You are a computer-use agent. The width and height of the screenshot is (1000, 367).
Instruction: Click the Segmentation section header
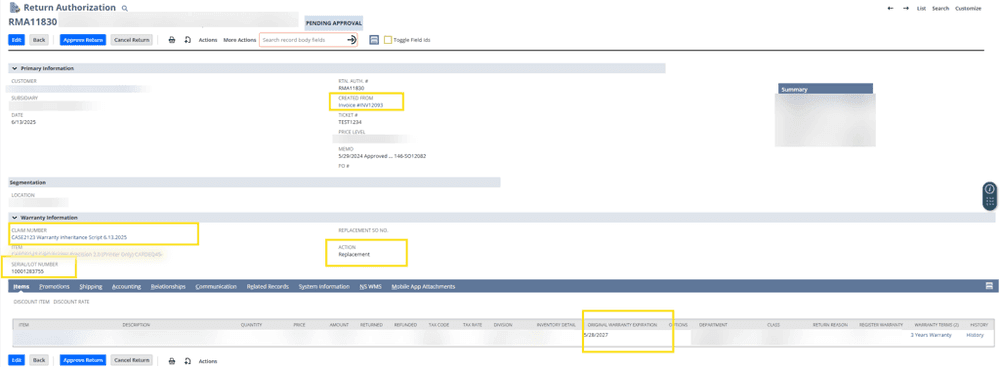pos(254,183)
